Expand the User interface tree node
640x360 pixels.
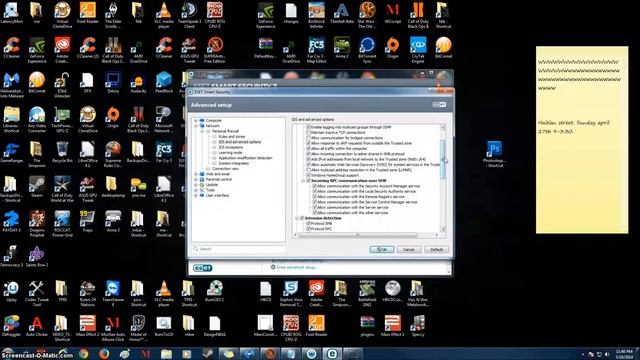(x=196, y=196)
